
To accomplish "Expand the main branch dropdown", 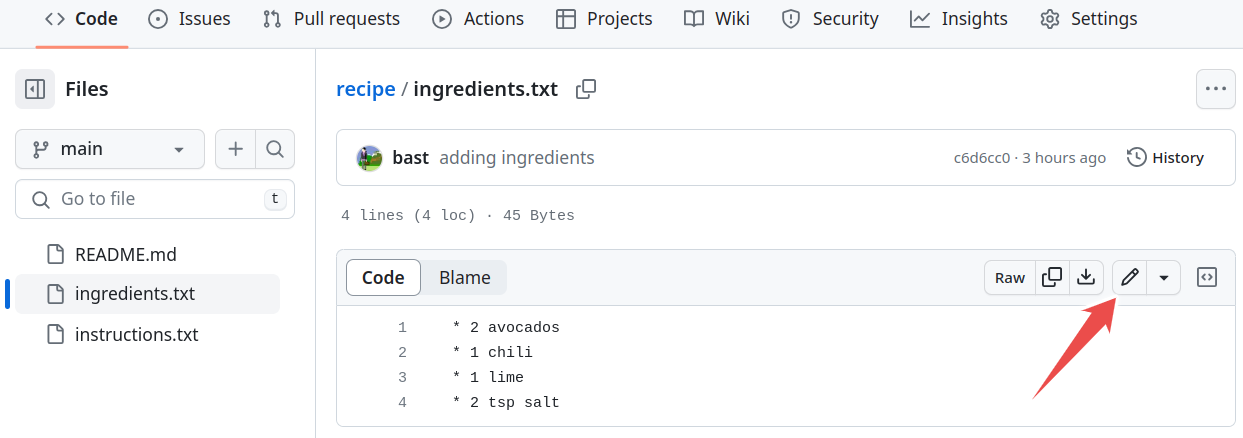I will [110, 149].
